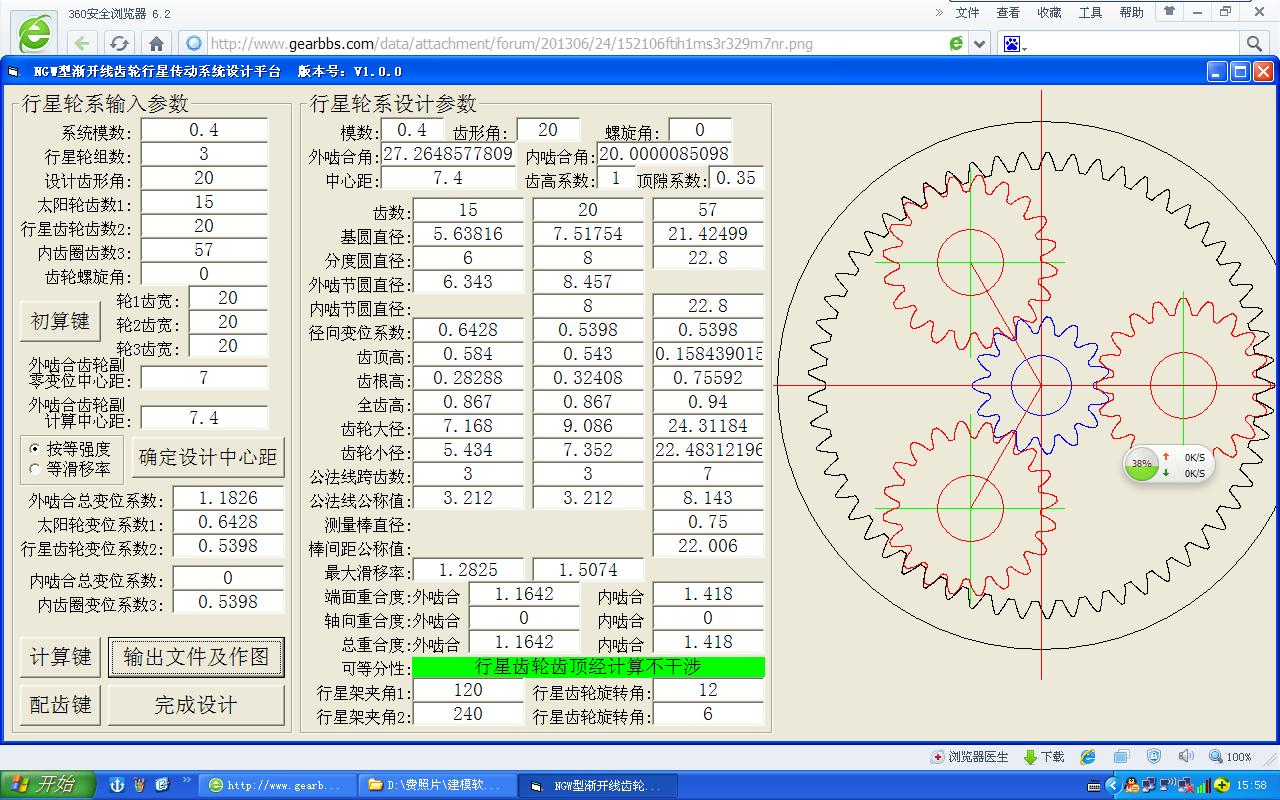Go back with the browser back arrow
The image size is (1280, 800).
coord(82,43)
